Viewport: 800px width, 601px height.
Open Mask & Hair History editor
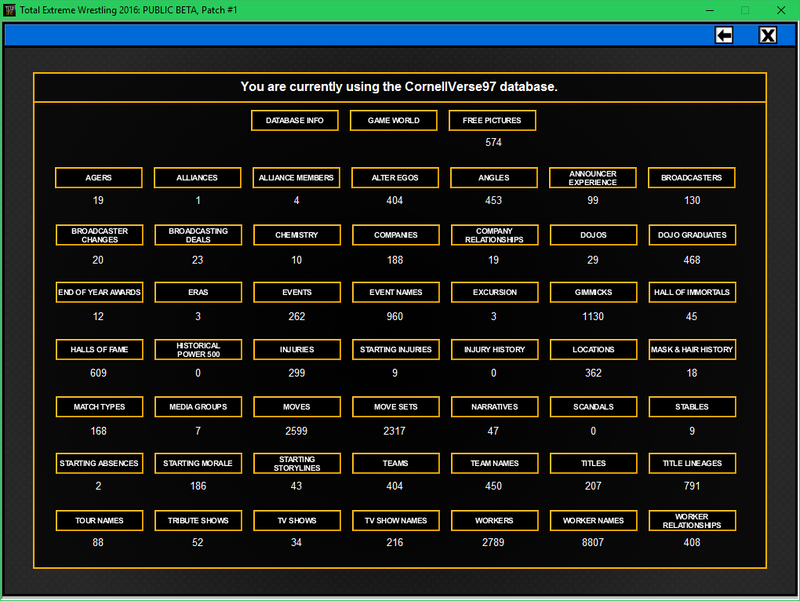coord(692,349)
